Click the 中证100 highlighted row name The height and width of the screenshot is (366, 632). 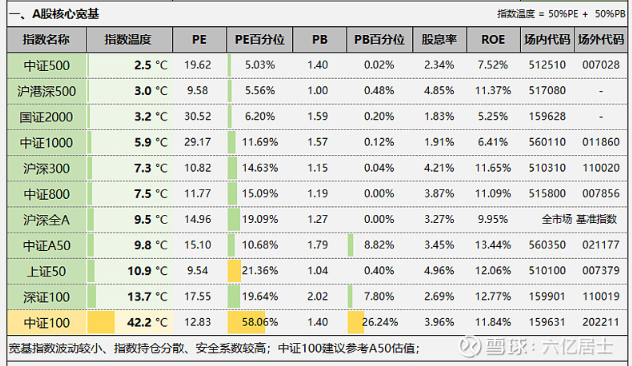(47, 322)
